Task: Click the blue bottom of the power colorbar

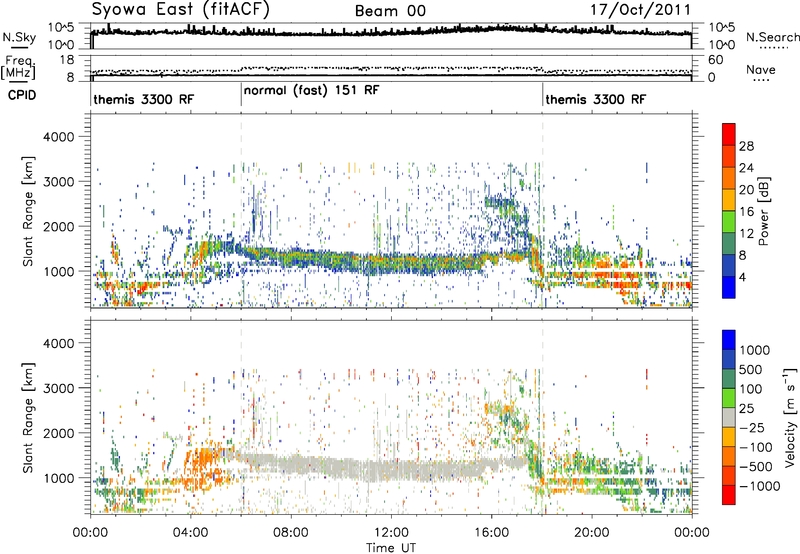Action: (x=729, y=287)
